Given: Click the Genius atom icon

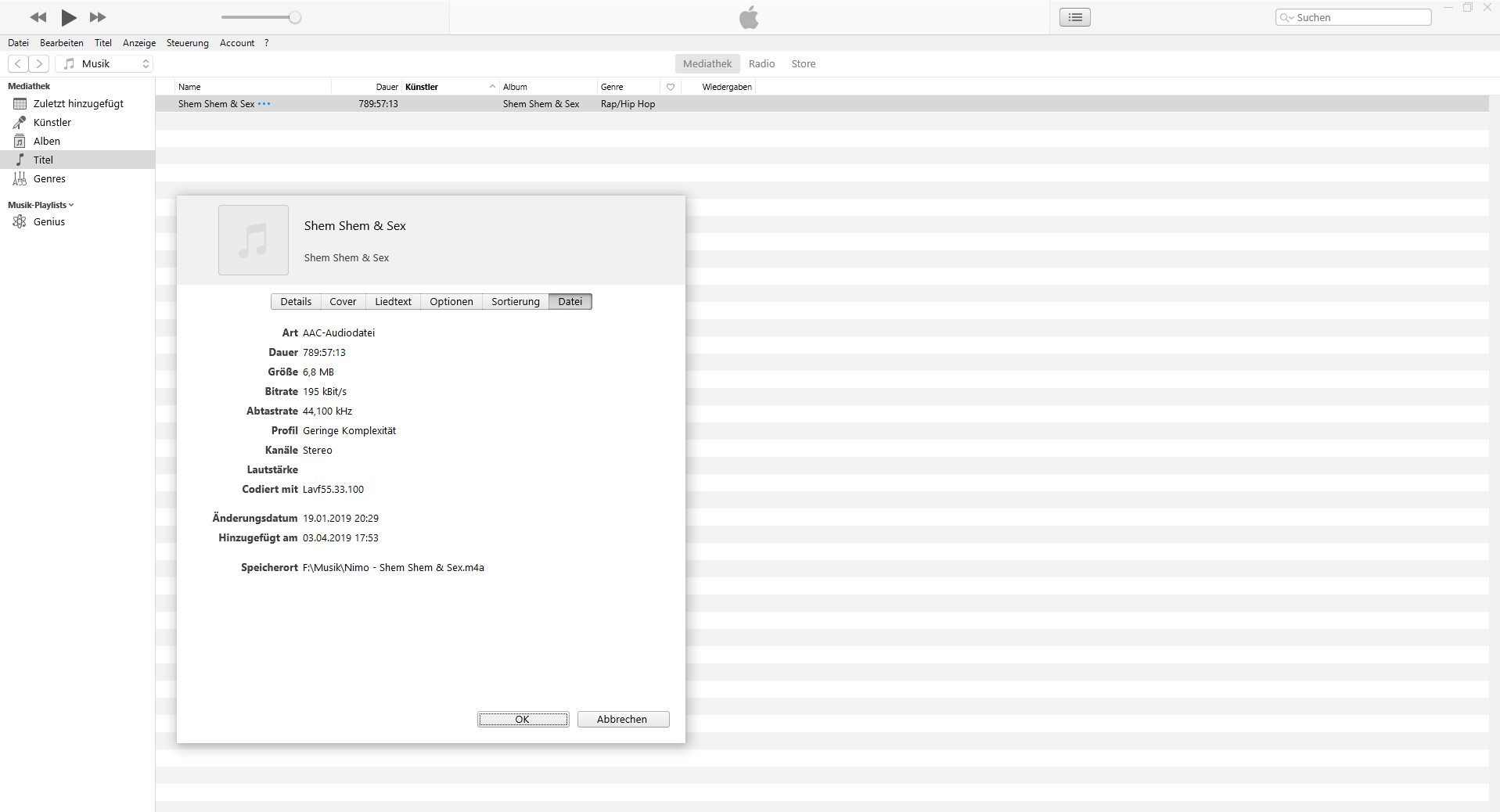Looking at the screenshot, I should coord(20,221).
